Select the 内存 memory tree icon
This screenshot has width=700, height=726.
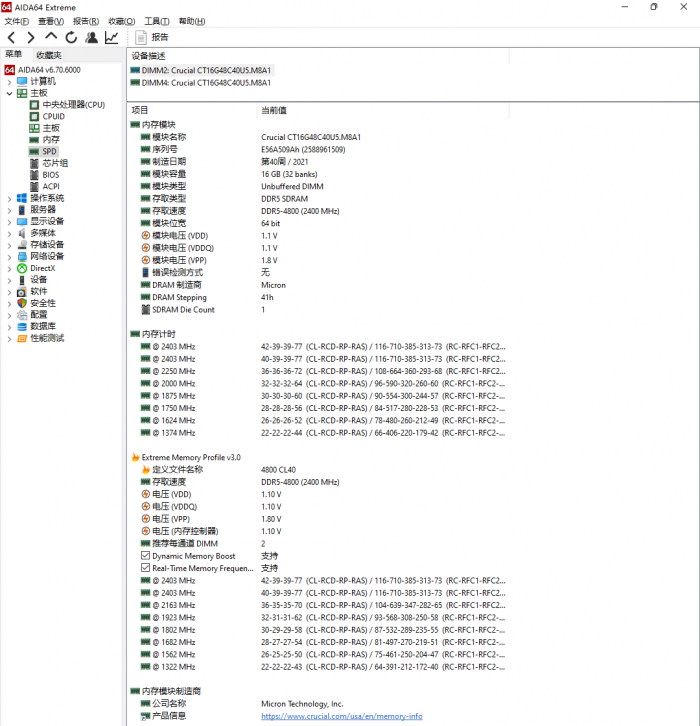pyautogui.click(x=34, y=140)
